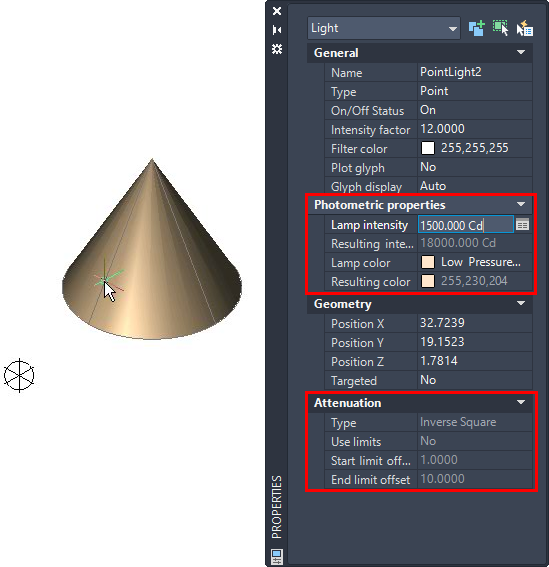
Task: Click the point light glyph in viewport
Action: (x=19, y=375)
